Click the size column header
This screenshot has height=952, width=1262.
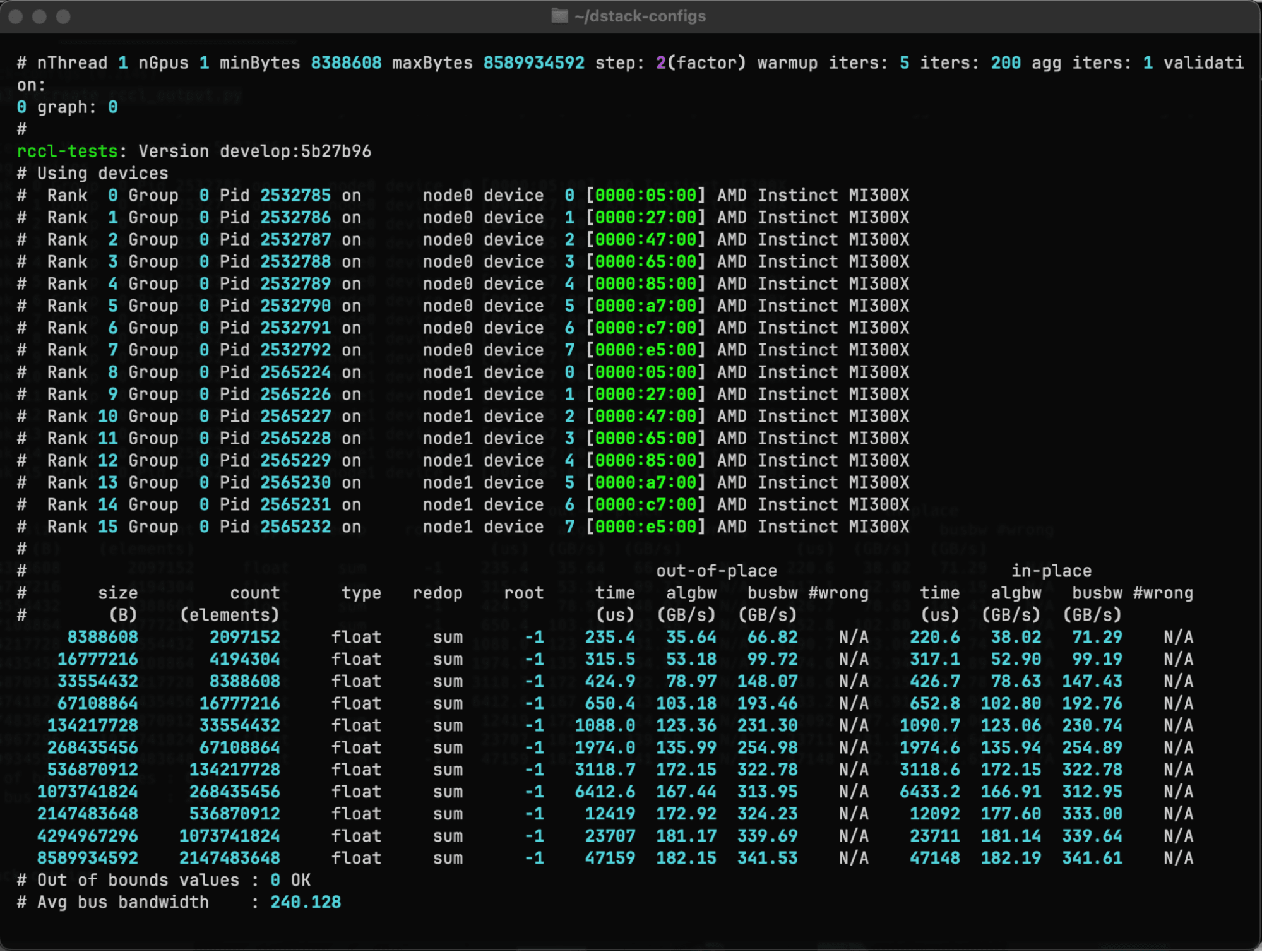(x=118, y=593)
